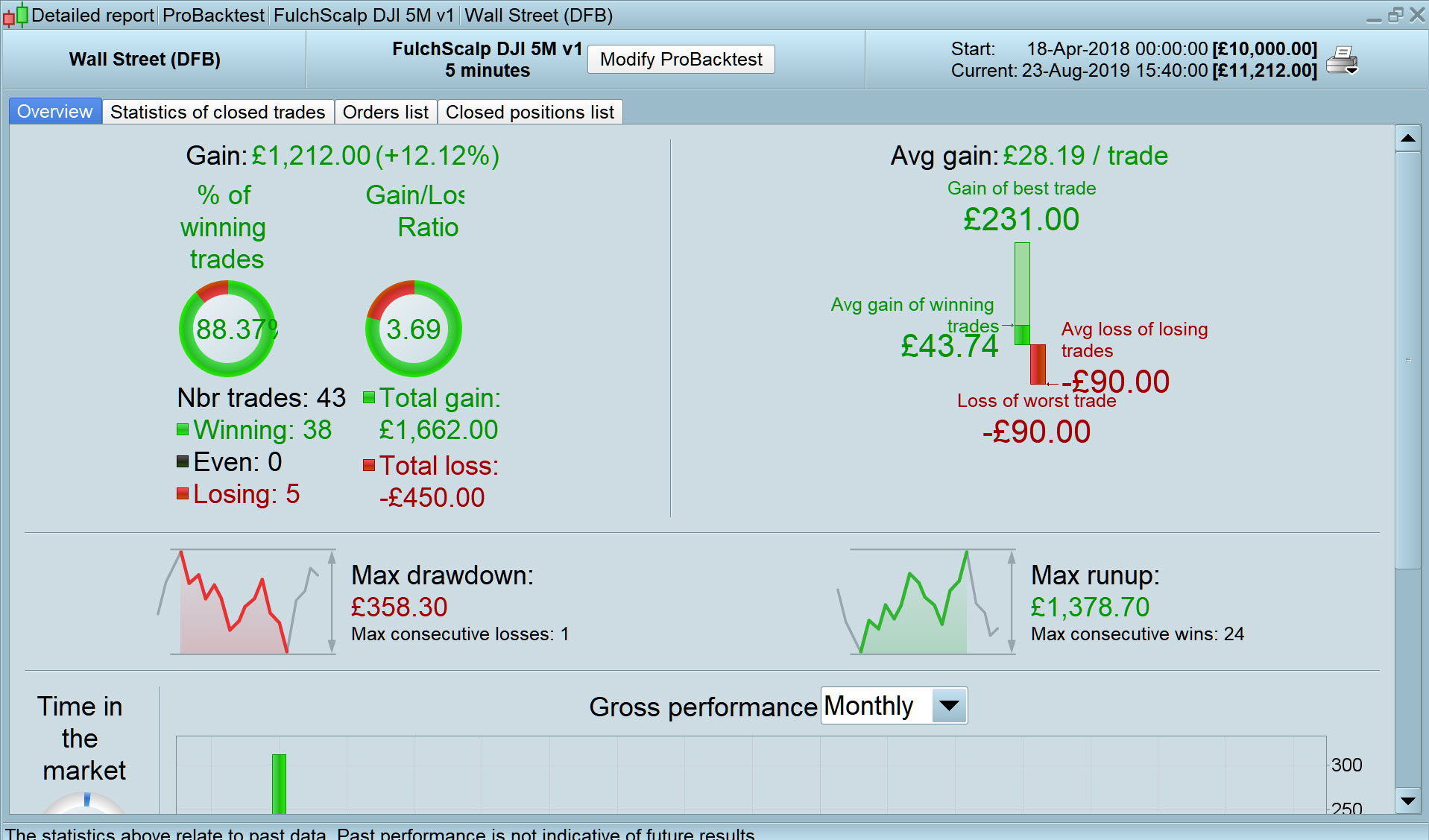Viewport: 1429px width, 840px height.
Task: Click the green bar in Gross performance chart
Action: (279, 783)
